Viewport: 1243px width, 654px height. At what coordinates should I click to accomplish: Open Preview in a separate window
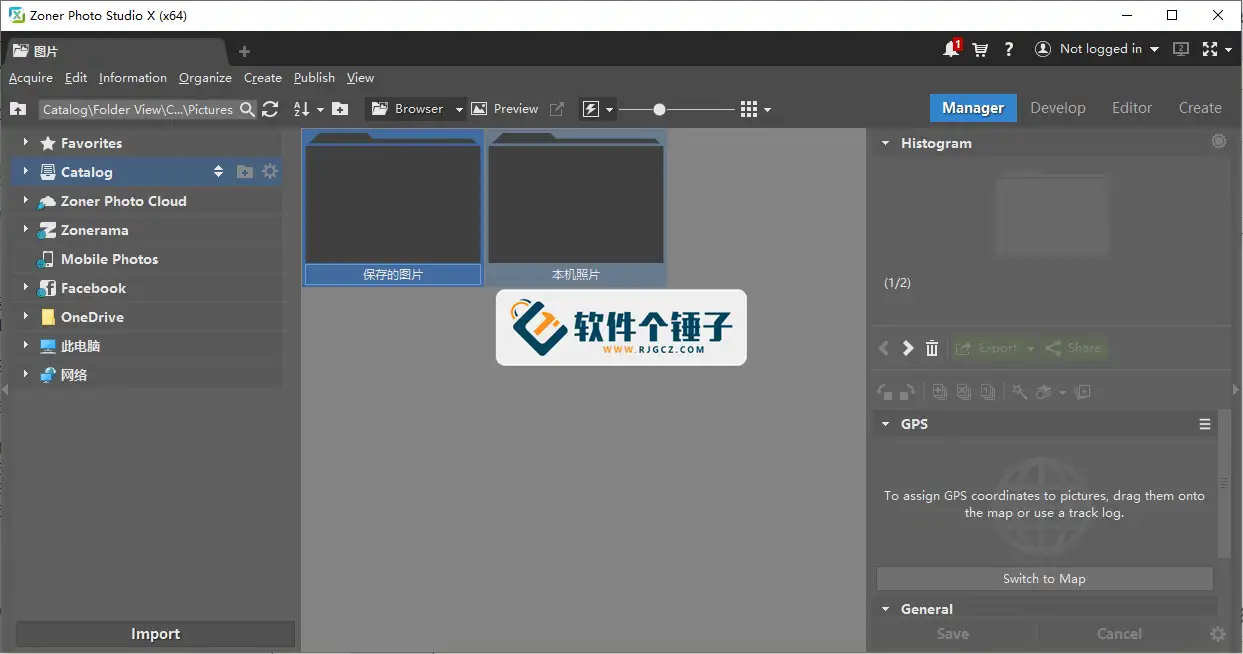(557, 109)
